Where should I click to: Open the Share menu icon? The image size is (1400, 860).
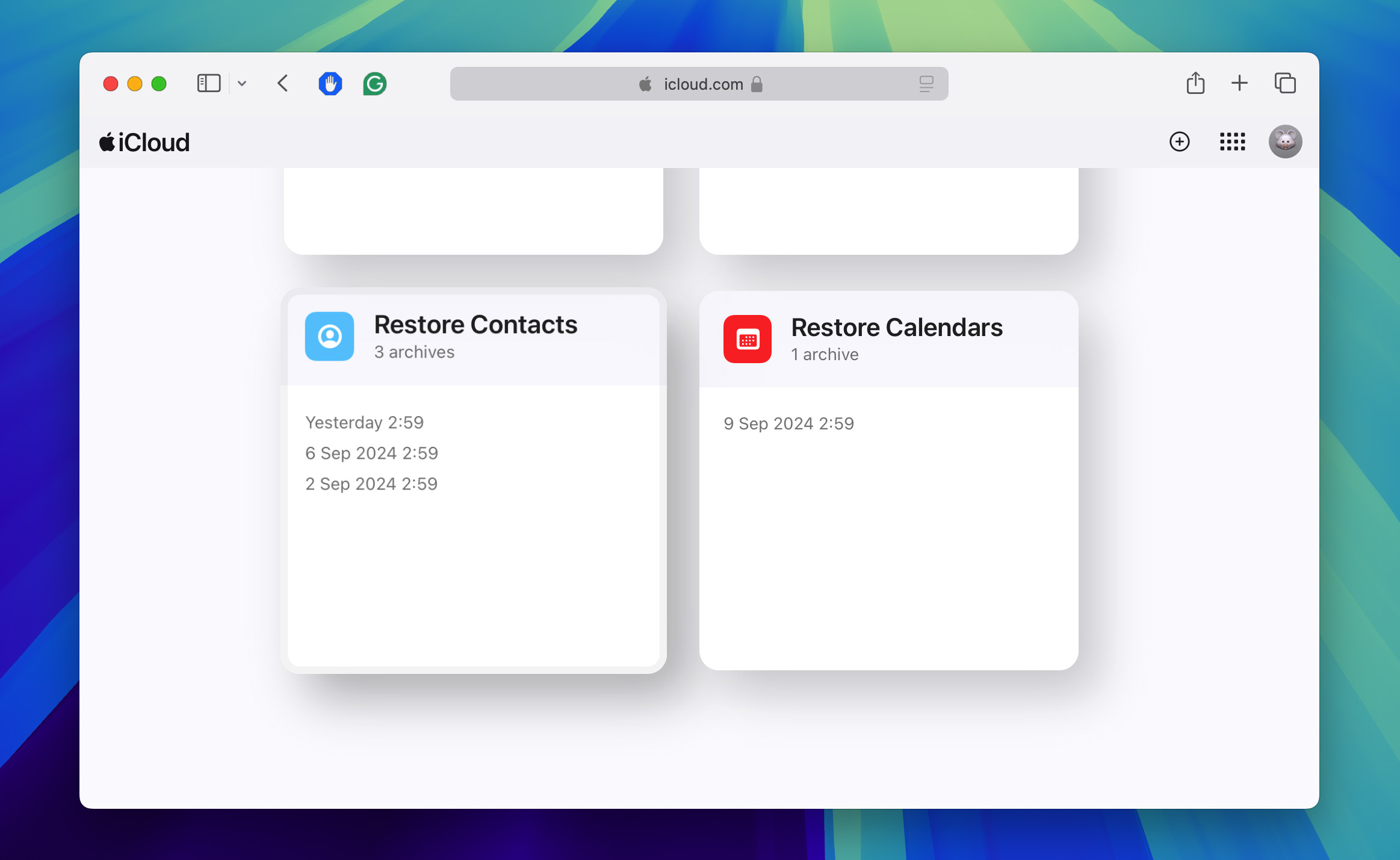[x=1195, y=83]
